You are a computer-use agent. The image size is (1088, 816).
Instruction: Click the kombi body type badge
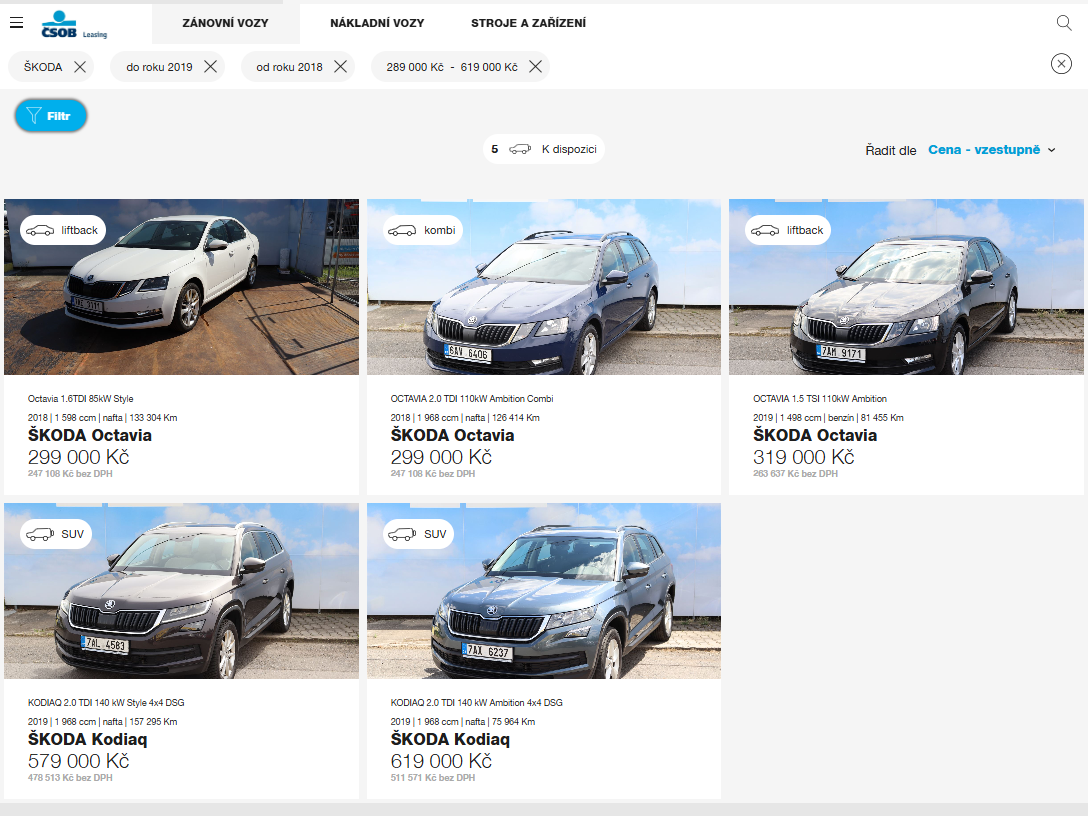[x=419, y=230]
